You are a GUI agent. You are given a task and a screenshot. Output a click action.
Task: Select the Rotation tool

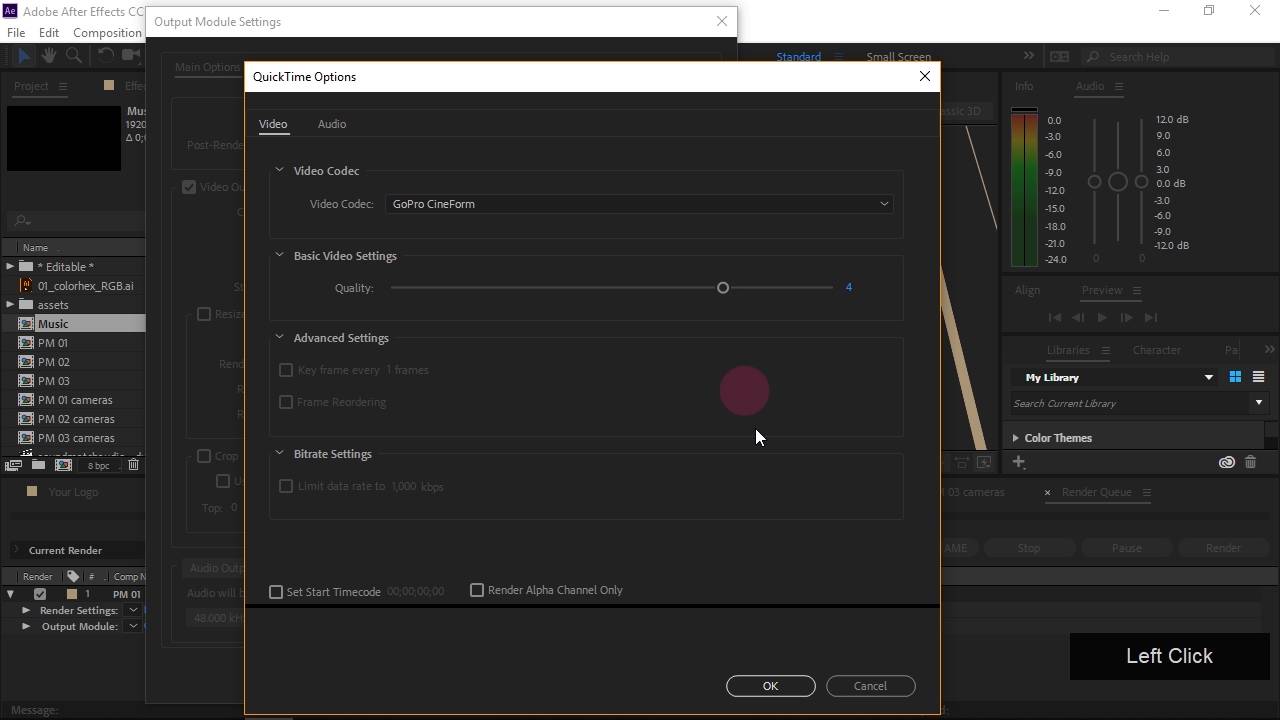104,56
